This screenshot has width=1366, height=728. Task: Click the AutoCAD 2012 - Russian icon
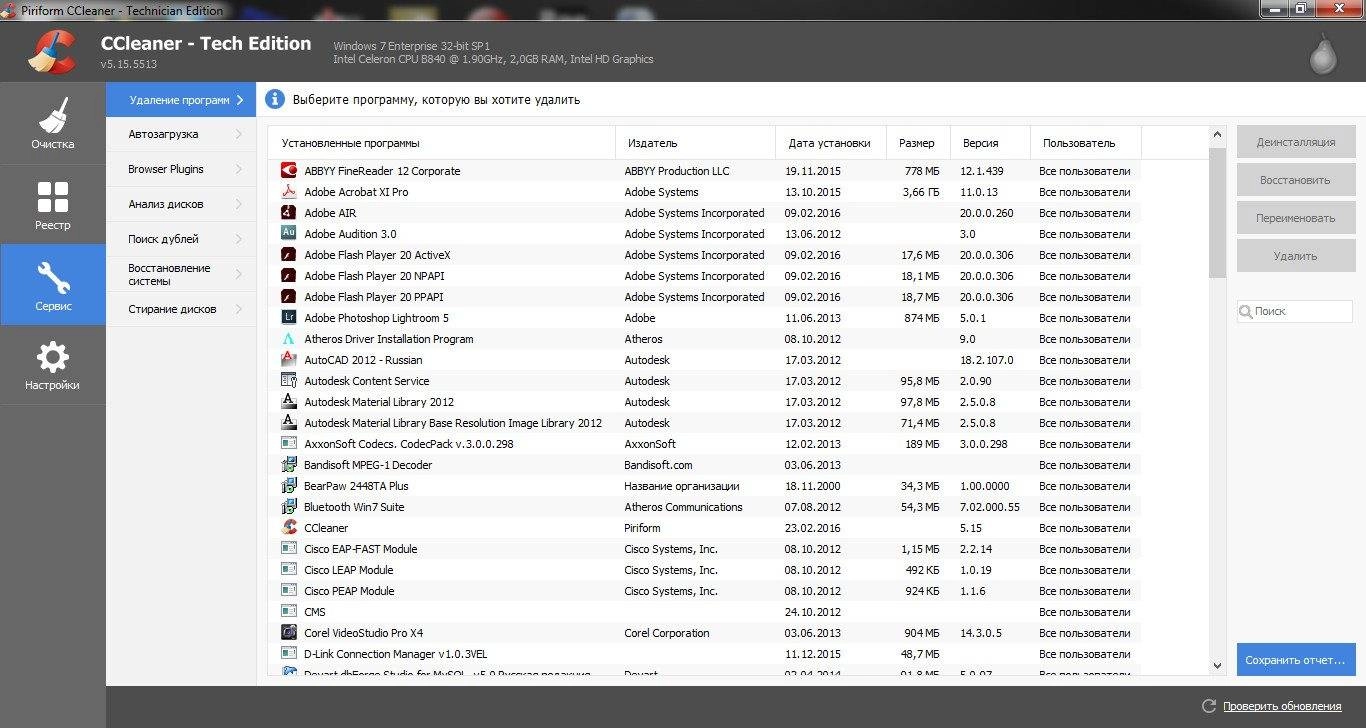click(x=289, y=359)
